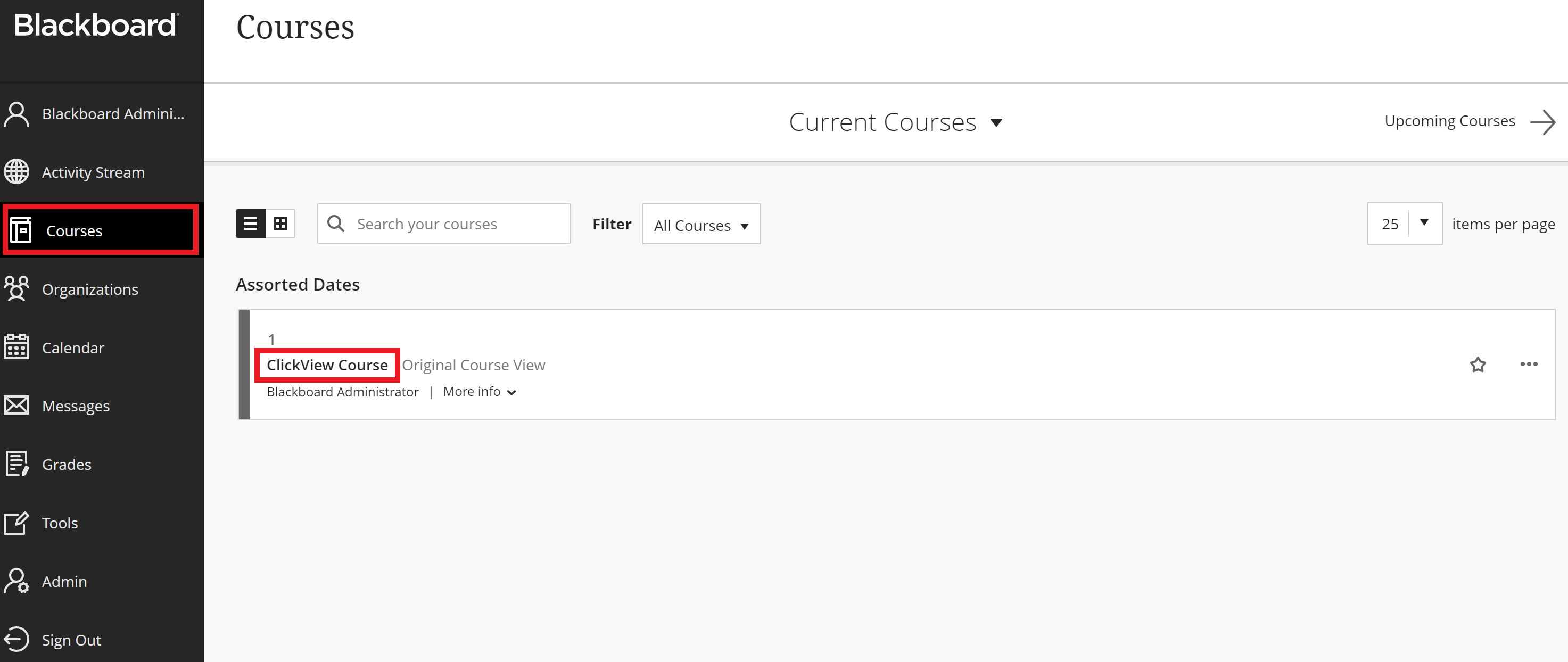Viewport: 1568px width, 662px height.
Task: Click the Organizations people icon
Action: 16,289
